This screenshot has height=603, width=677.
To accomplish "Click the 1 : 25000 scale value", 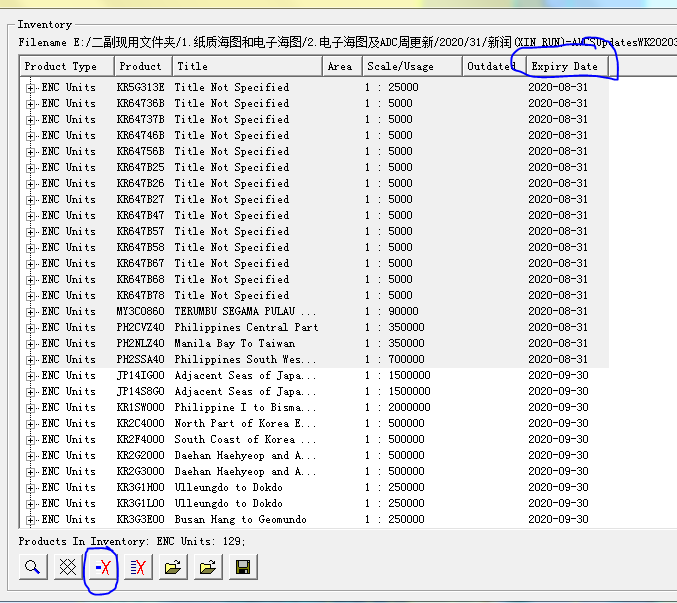I will (x=392, y=87).
